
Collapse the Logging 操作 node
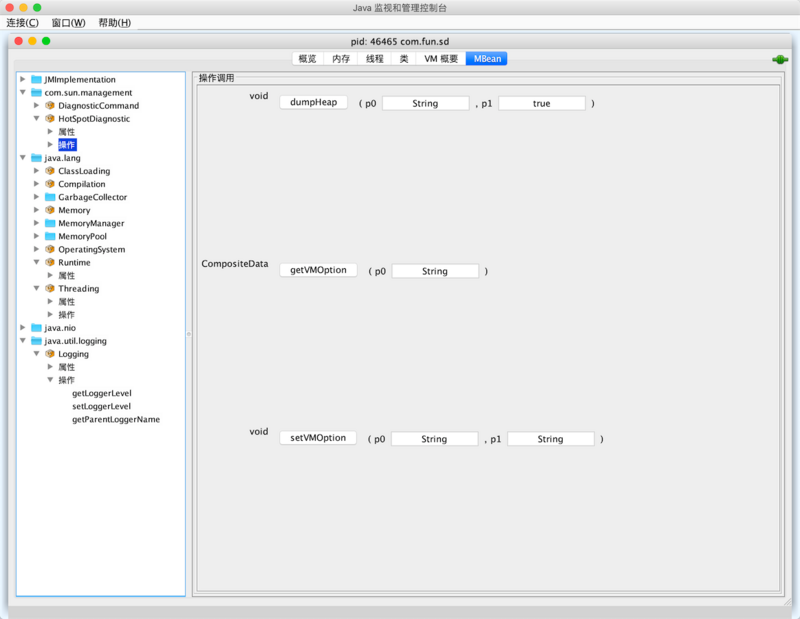coord(50,380)
